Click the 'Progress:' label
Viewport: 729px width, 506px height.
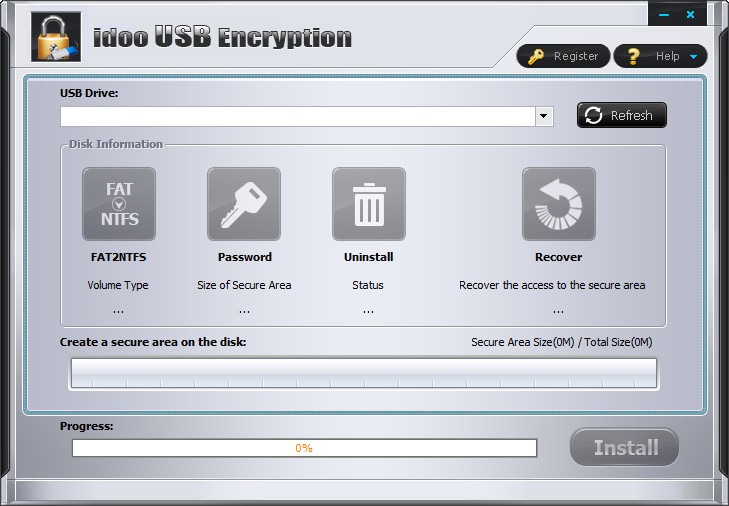coord(86,426)
